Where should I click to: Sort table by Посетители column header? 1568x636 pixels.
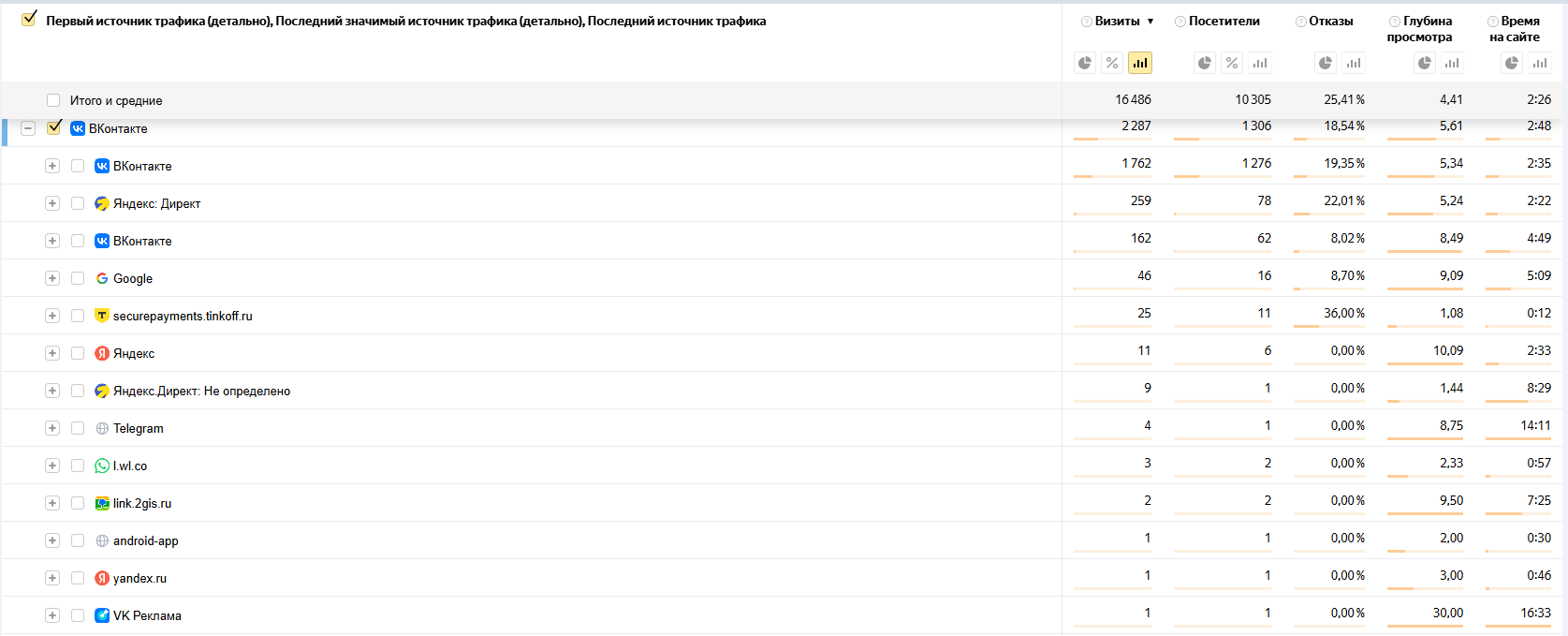[1224, 21]
